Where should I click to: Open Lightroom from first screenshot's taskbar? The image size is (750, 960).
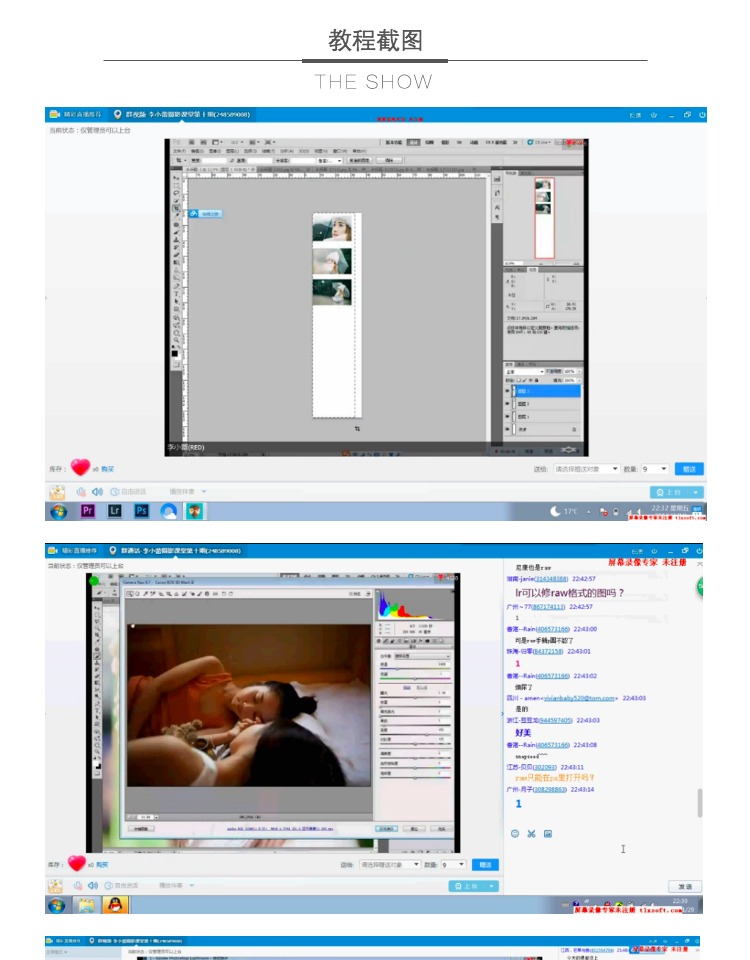[x=114, y=511]
